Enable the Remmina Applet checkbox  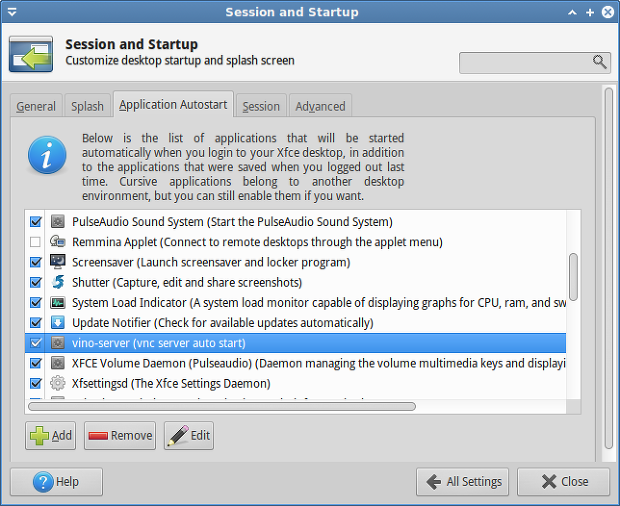click(x=35, y=242)
